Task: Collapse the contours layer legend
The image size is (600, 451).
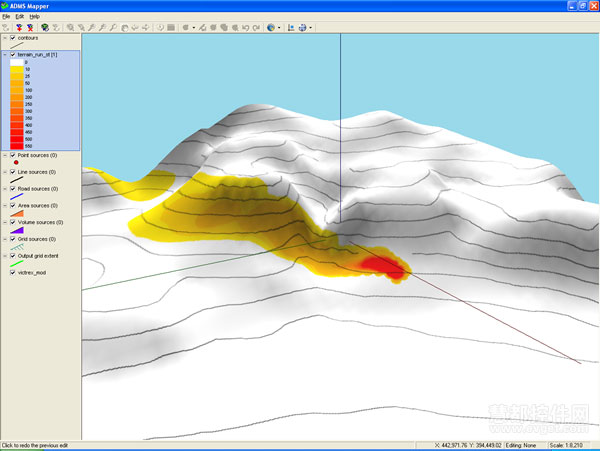Action: tap(5, 38)
